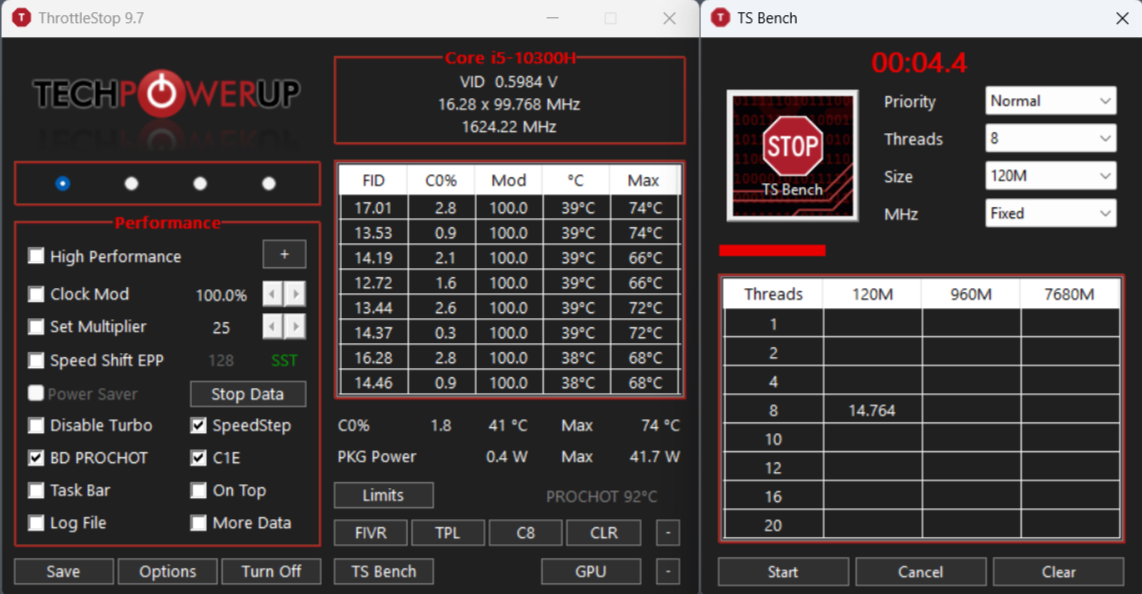Click the red benchmark progress bar
The width and height of the screenshot is (1142, 594).
pos(772,250)
